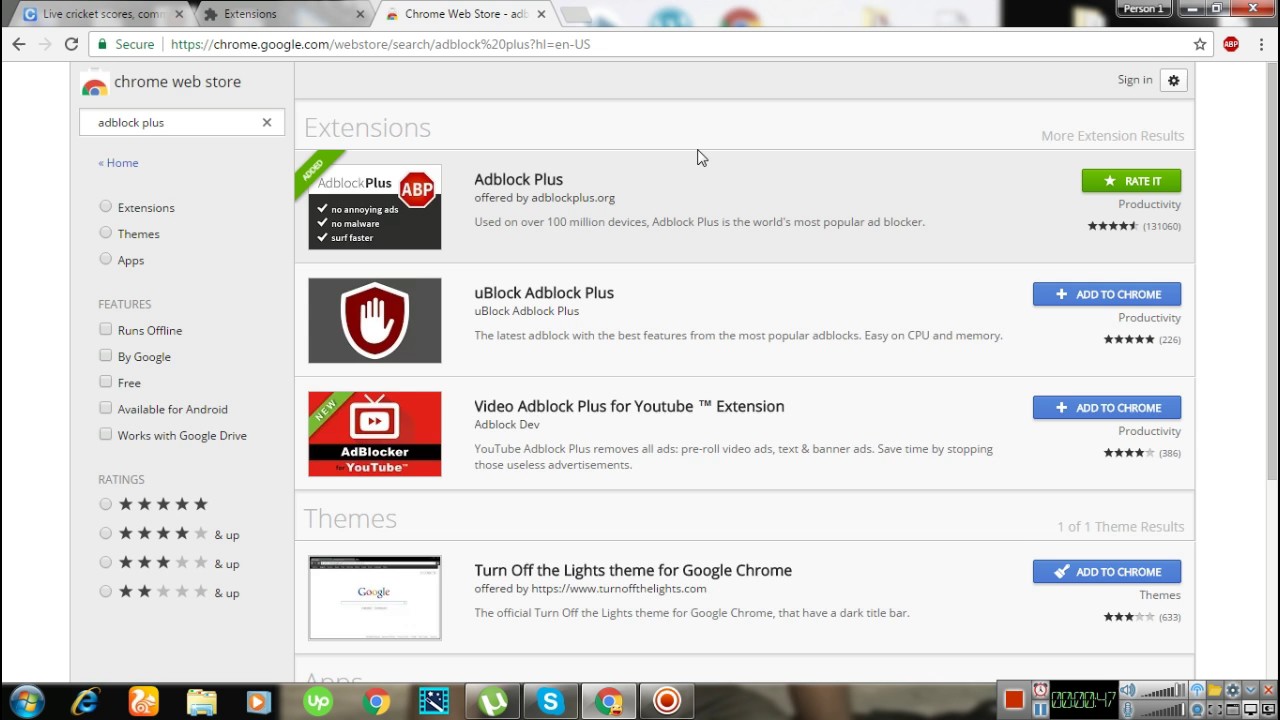Viewport: 1280px width, 720px height.
Task: Open a new browser tab
Action: (x=576, y=14)
